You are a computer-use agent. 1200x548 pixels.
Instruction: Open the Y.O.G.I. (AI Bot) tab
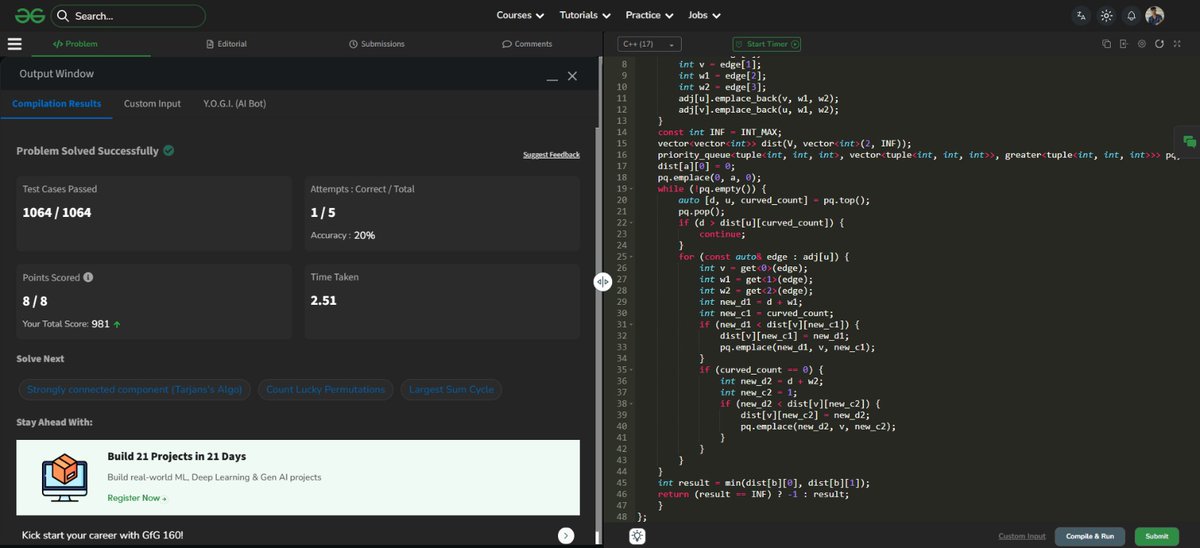pyautogui.click(x=234, y=104)
